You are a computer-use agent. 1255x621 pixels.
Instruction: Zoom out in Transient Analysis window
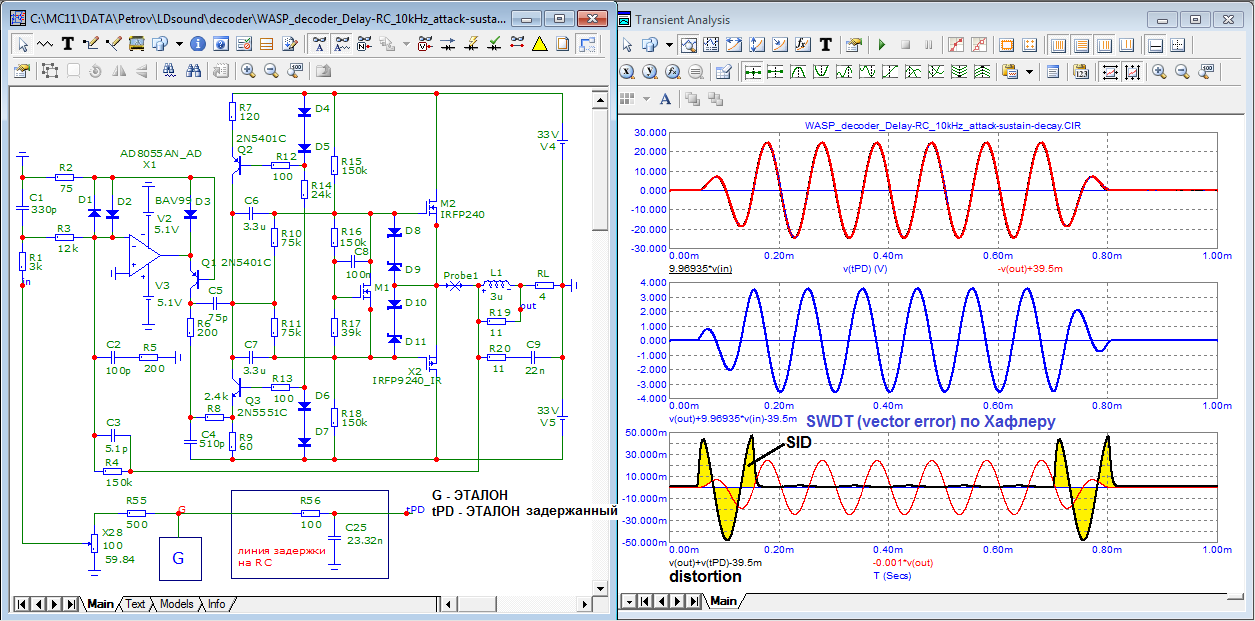[1183, 71]
